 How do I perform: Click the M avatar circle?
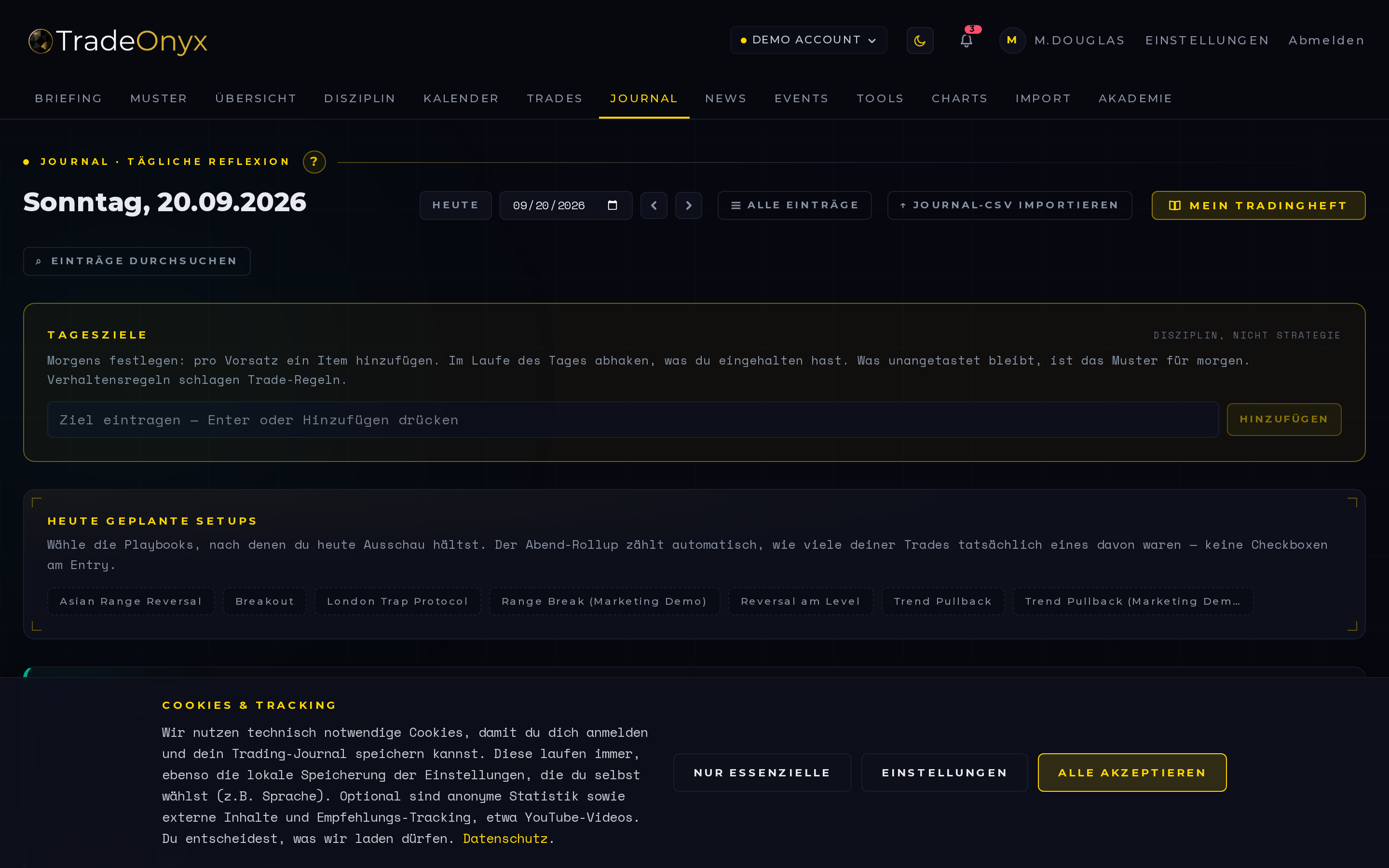(x=1012, y=40)
